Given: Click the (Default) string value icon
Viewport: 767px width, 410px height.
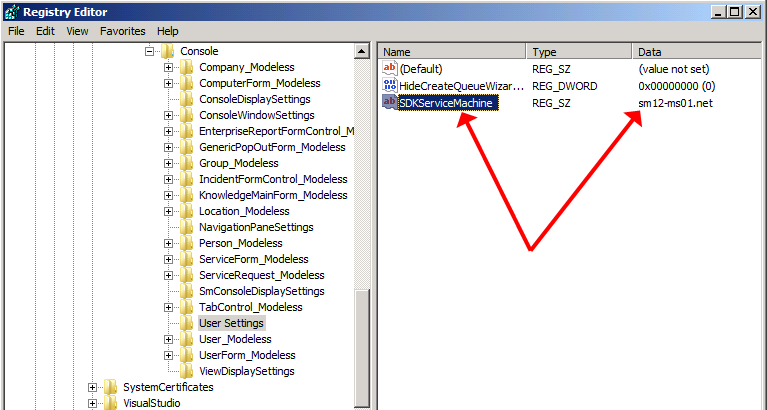Looking at the screenshot, I should pos(390,69).
